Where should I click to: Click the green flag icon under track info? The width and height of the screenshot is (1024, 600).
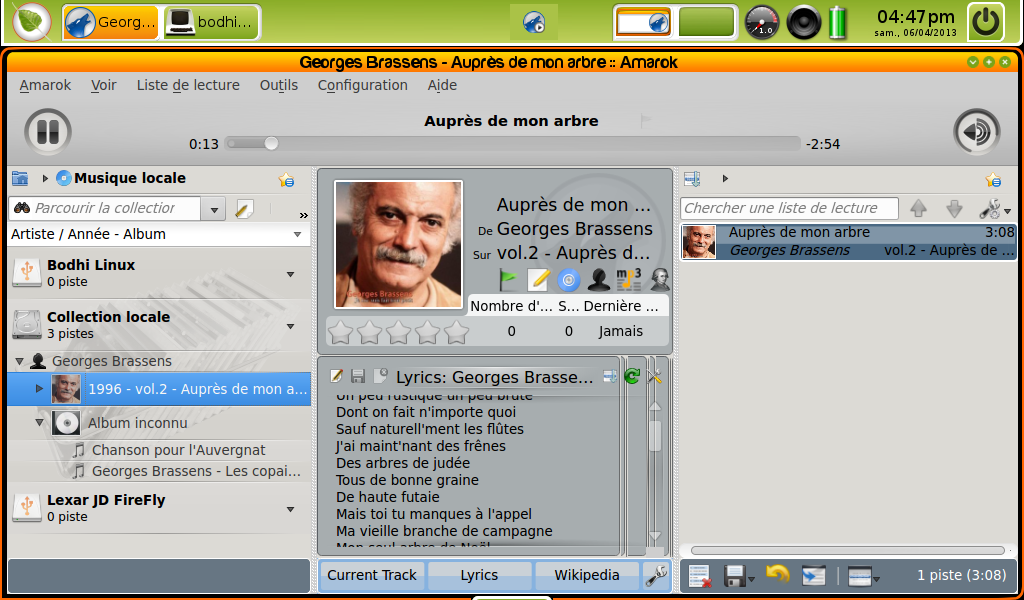pos(508,279)
